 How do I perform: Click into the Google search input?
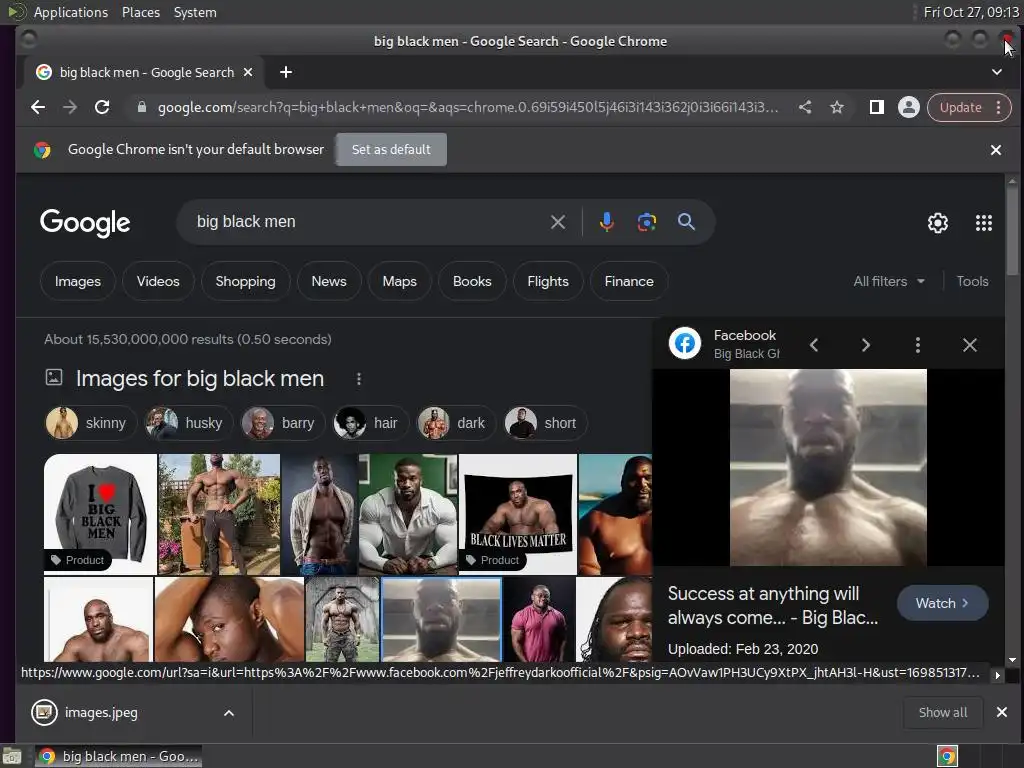pos(369,222)
